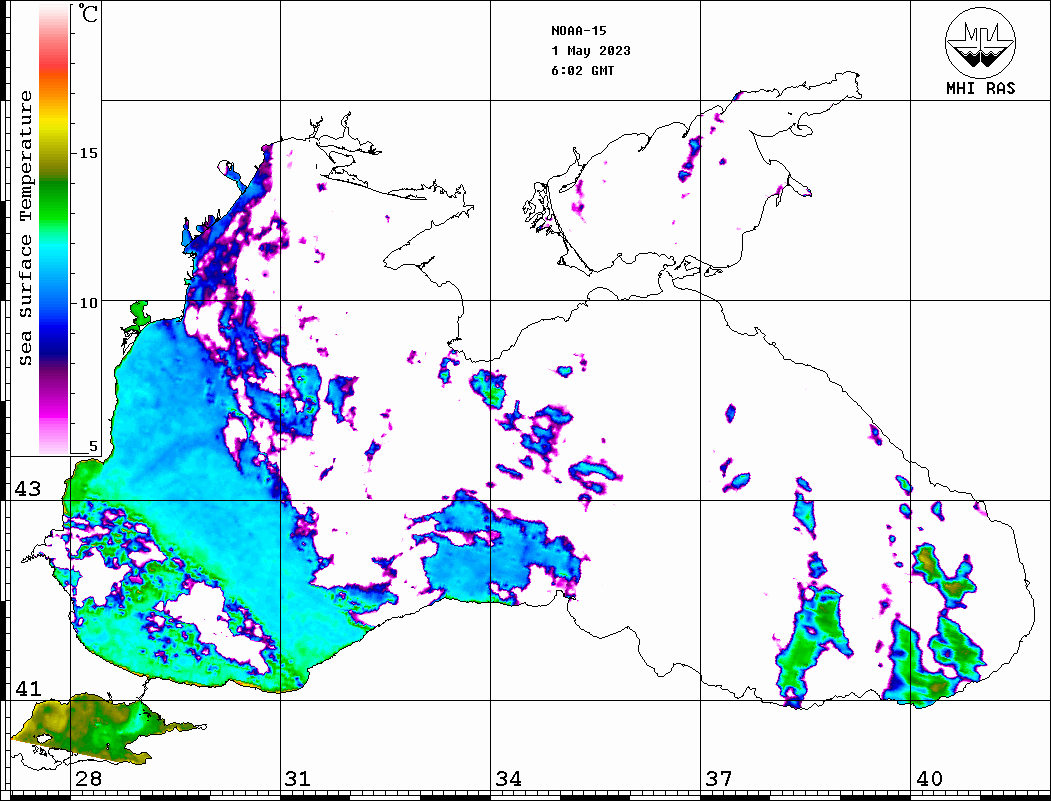Click latitude label 43
Viewport: 1051px width, 801px height.
coord(28,489)
